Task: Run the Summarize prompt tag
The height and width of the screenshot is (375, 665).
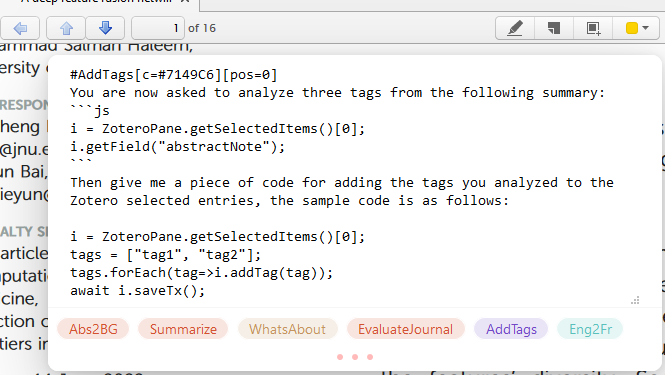Action: tap(183, 329)
